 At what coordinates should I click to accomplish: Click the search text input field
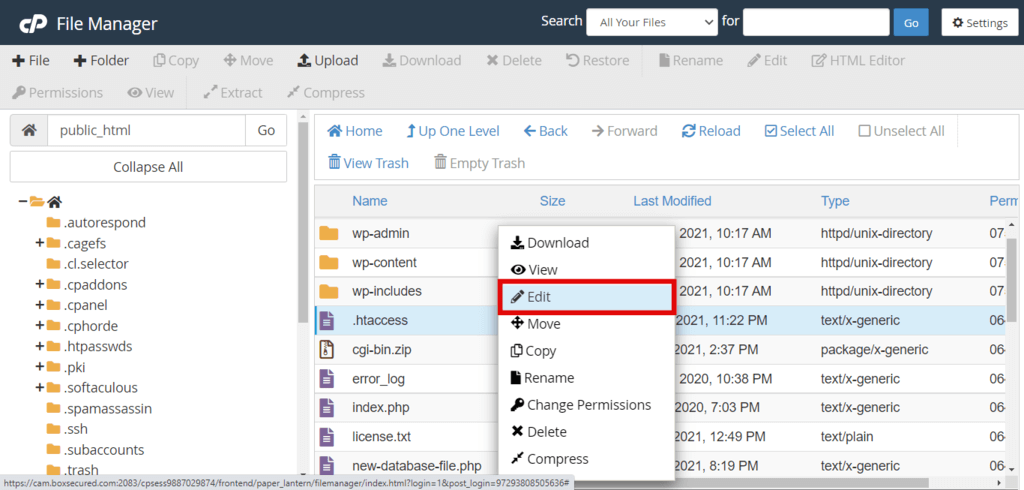coord(816,22)
